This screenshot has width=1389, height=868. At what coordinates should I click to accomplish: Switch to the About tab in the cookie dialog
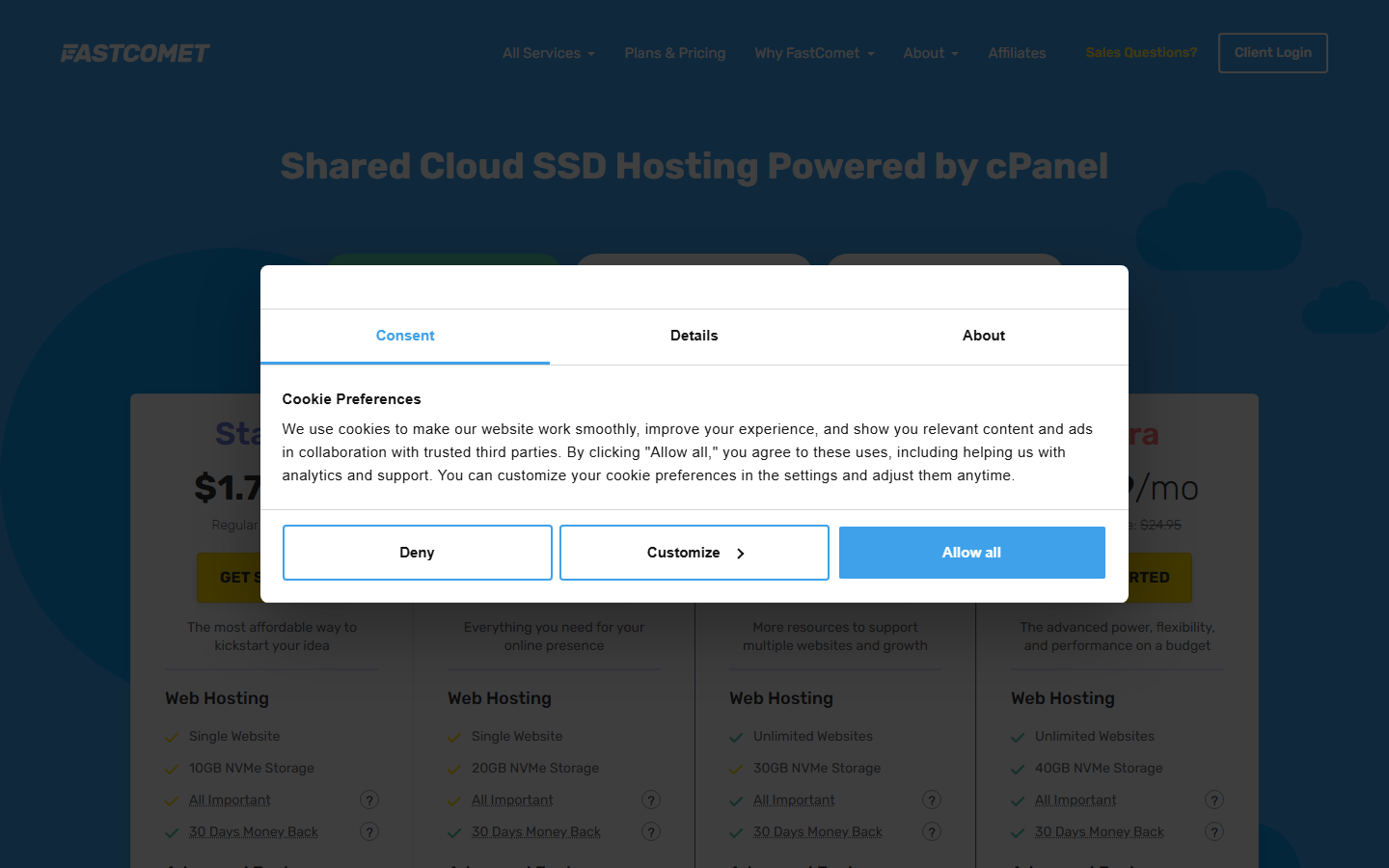(x=984, y=336)
